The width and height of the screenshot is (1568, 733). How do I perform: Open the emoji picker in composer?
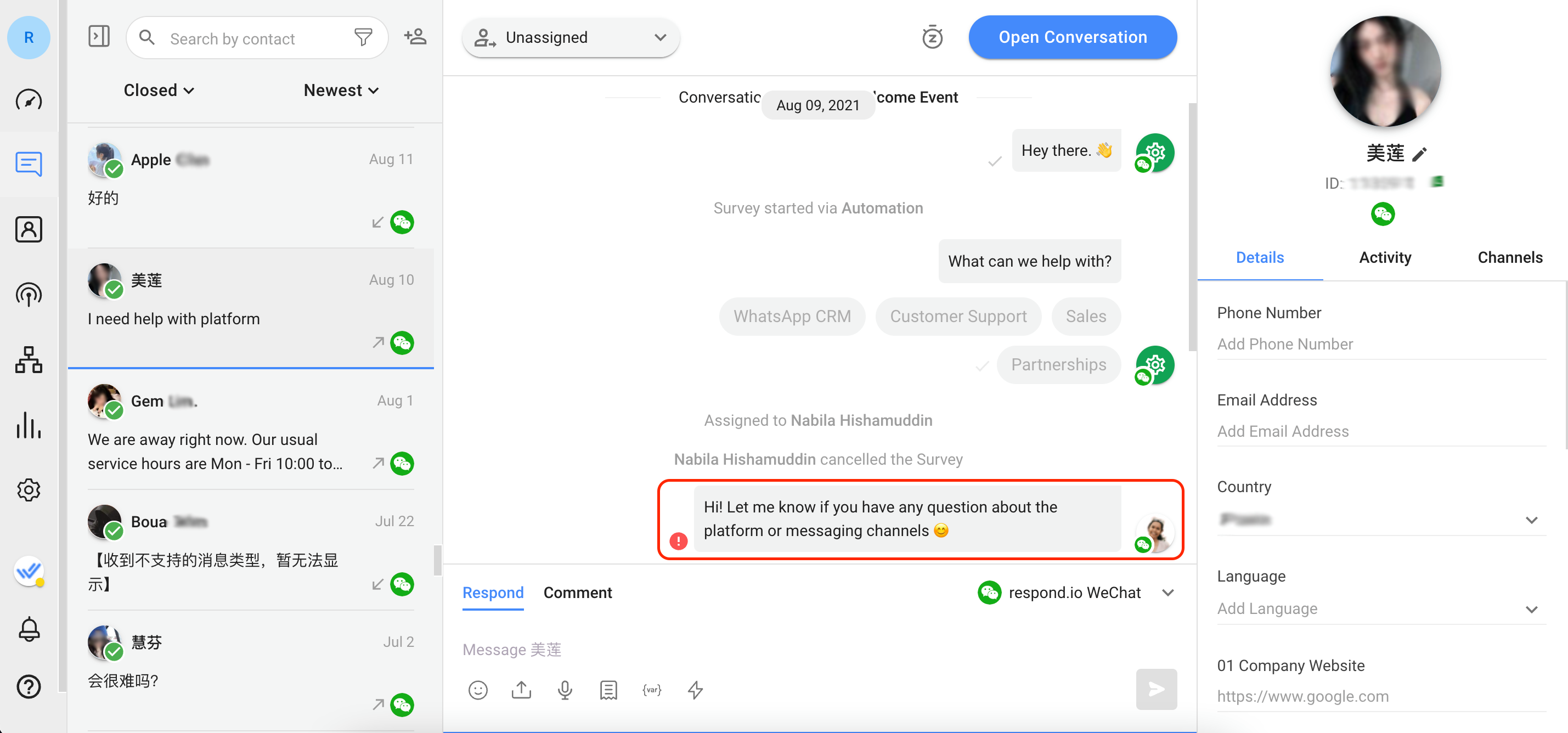click(x=478, y=690)
